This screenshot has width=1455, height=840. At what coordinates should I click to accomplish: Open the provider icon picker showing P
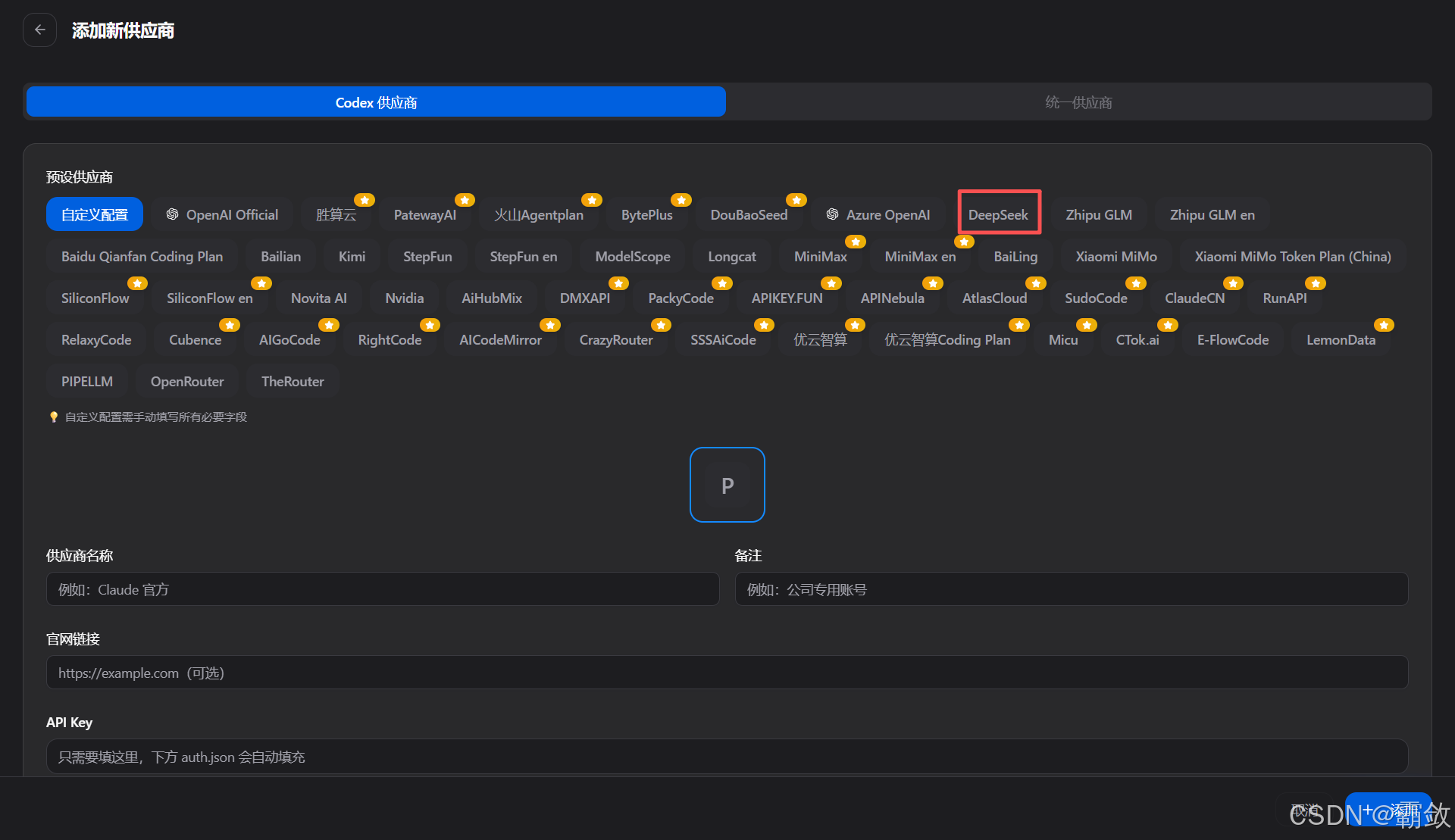click(727, 485)
